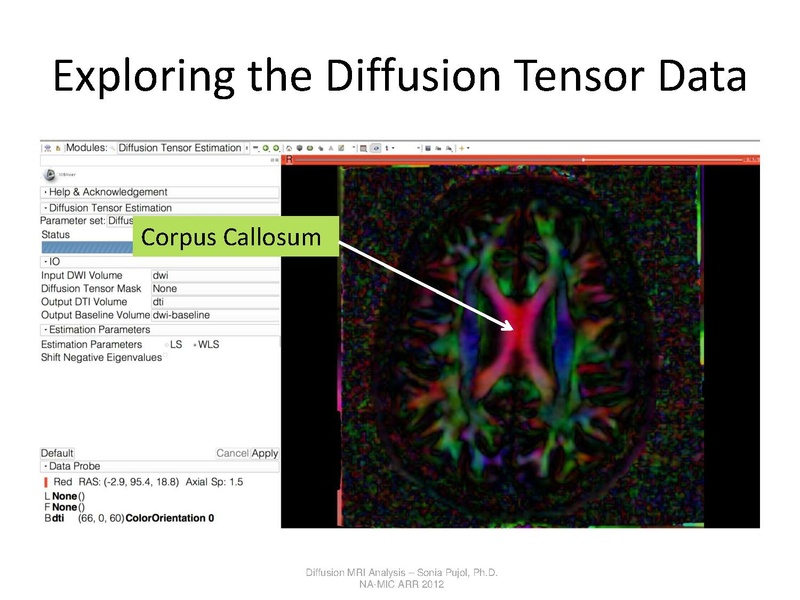This screenshot has width=800, height=600.
Task: Open the crosshair options arrow
Action: coord(468,147)
